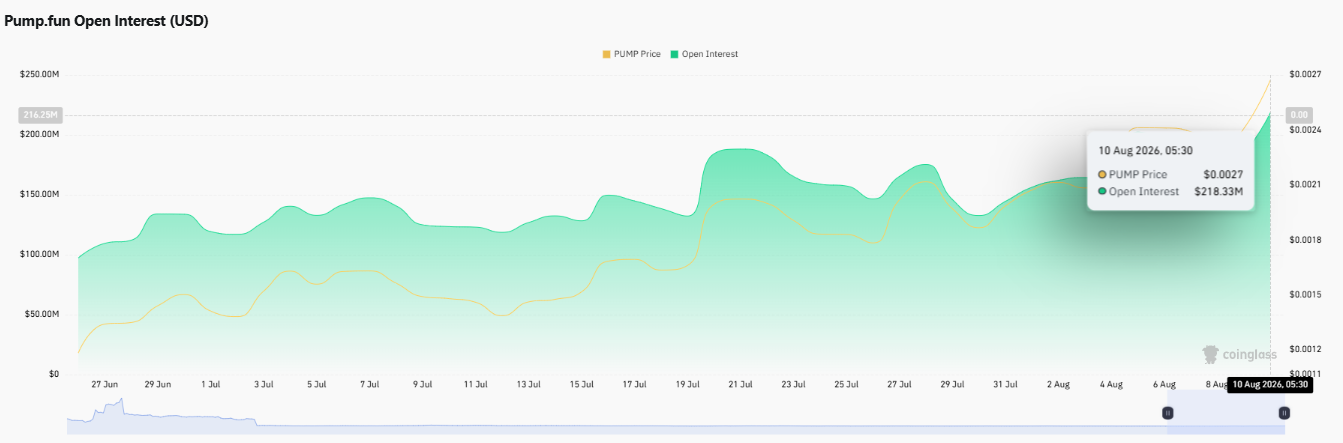This screenshot has height=443, width=1343.
Task: Click the yellow PUMP Price tooltip dot
Action: coord(1102,174)
